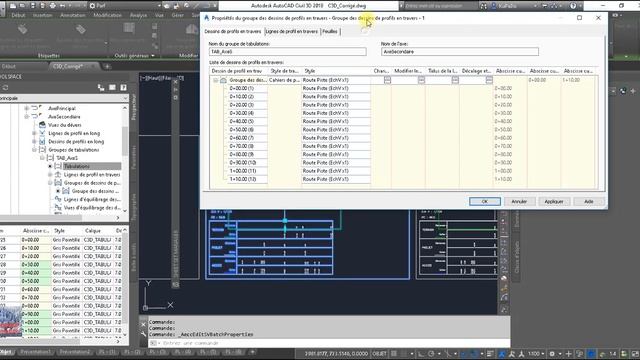Screen dimensions: 640x360
Task: Click the Print icon in quick access toolbar
Action: click(x=52, y=6)
